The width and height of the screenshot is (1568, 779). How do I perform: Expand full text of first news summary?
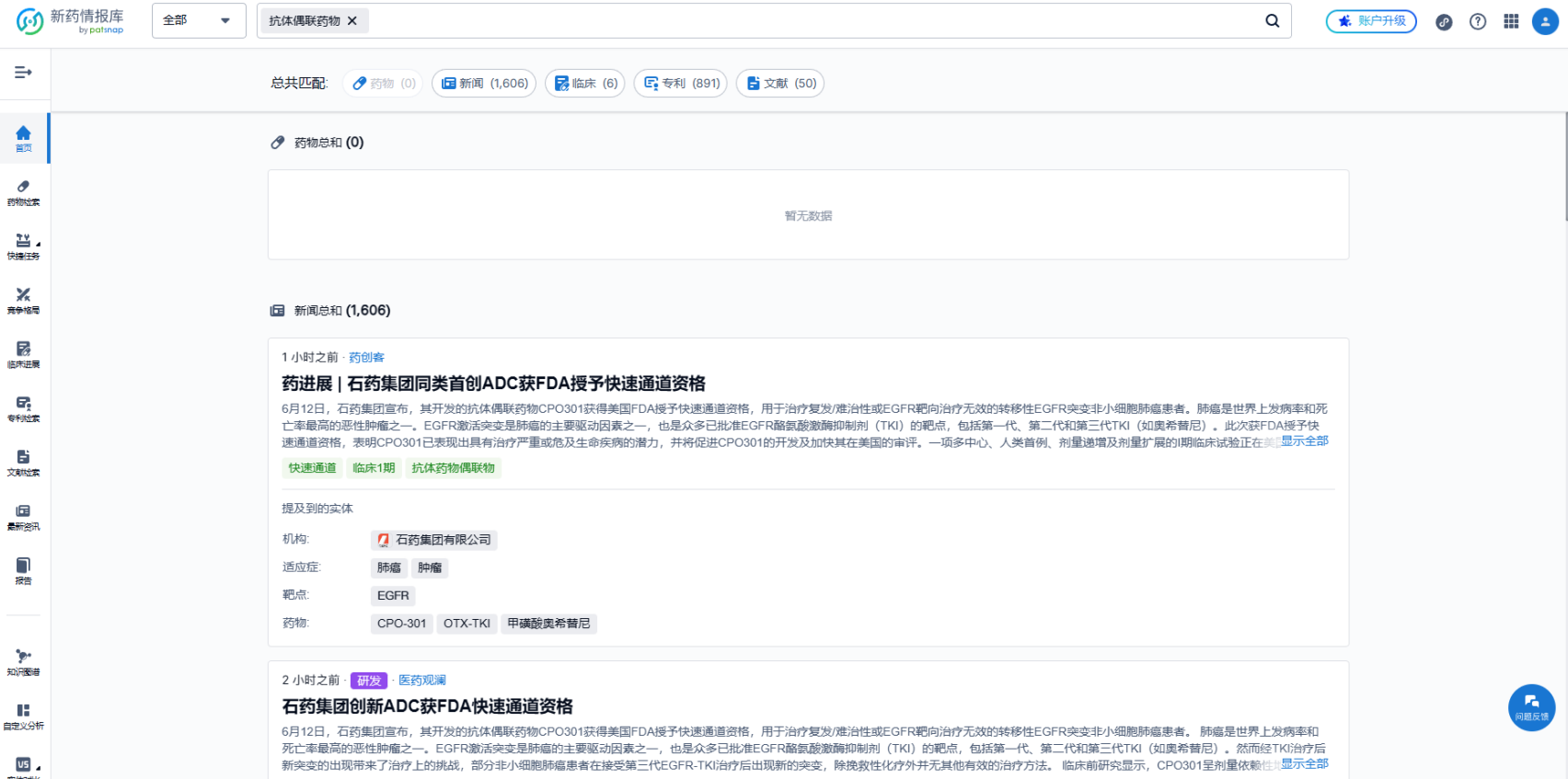point(1304,441)
